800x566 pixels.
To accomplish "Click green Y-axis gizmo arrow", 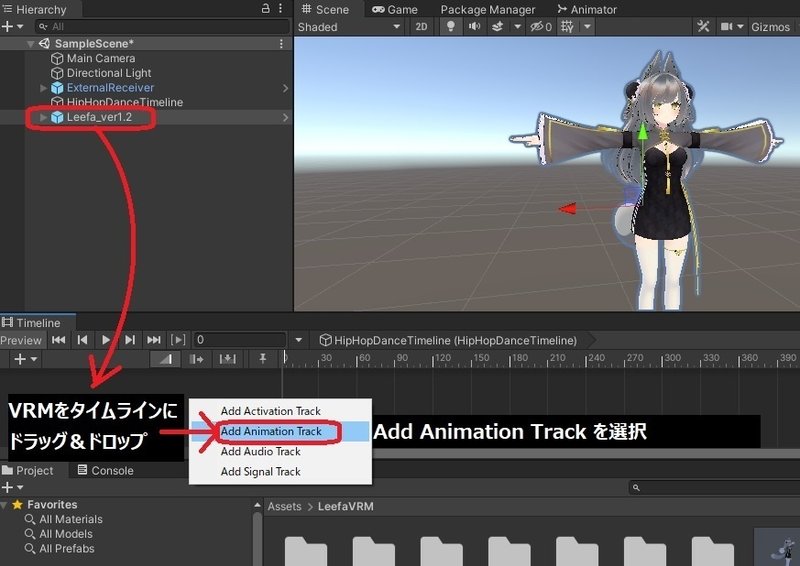I will 643,134.
